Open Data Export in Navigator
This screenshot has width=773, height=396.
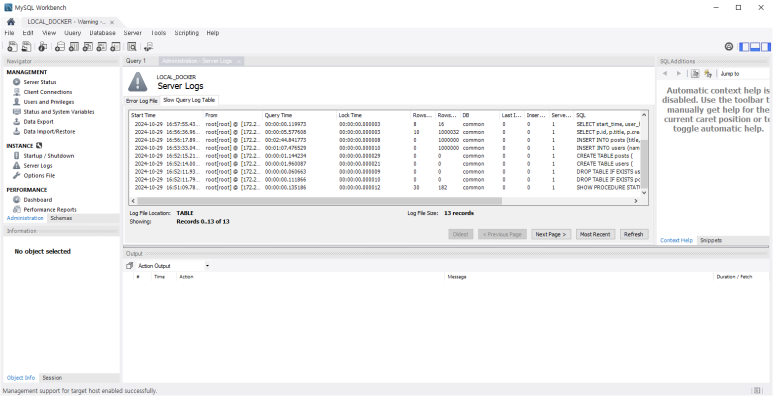(x=38, y=122)
